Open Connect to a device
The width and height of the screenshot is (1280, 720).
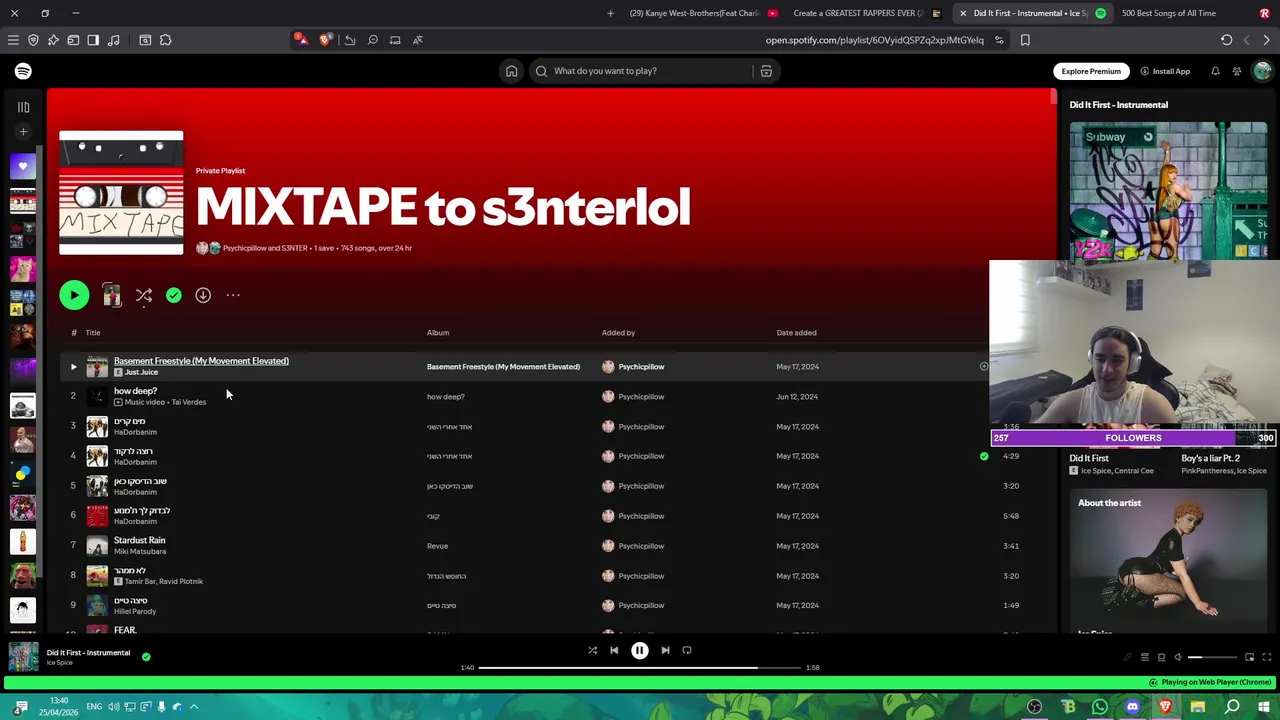(1161, 657)
